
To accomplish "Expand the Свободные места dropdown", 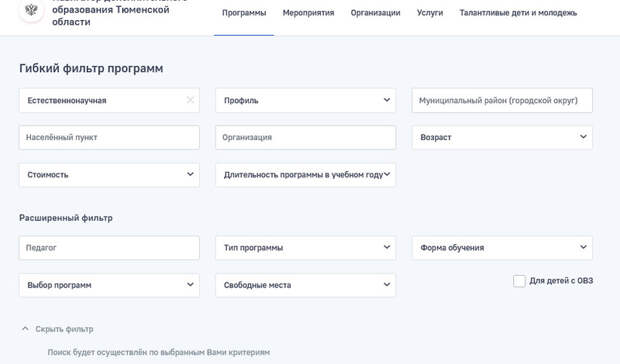I will (305, 285).
